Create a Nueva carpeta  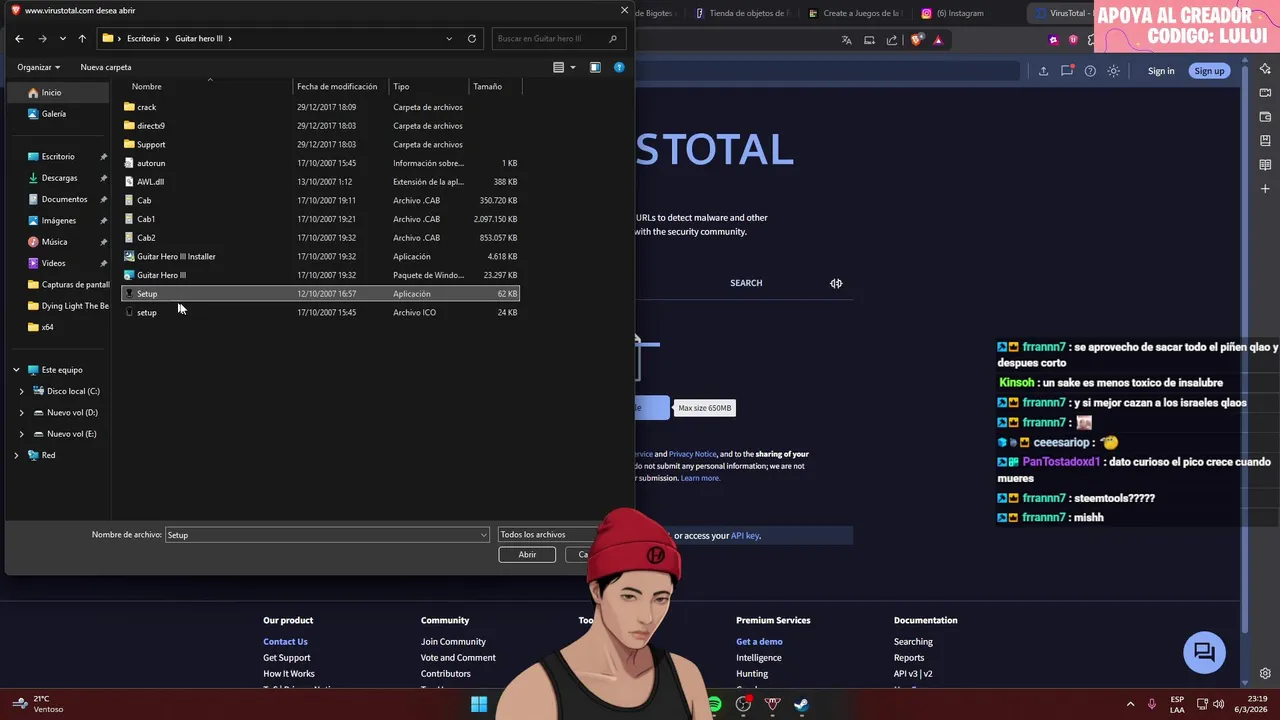coord(106,67)
